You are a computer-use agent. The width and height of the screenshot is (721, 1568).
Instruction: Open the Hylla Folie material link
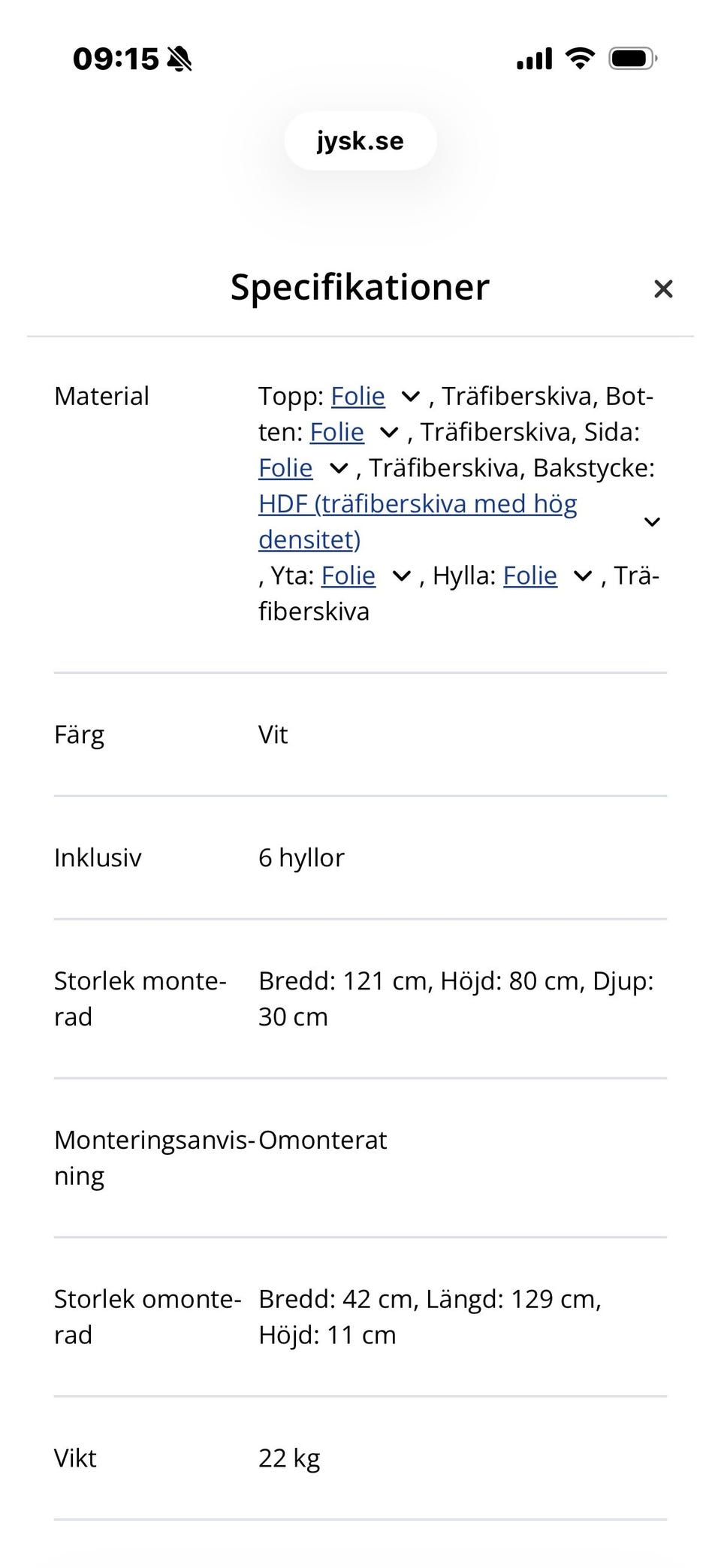530,576
